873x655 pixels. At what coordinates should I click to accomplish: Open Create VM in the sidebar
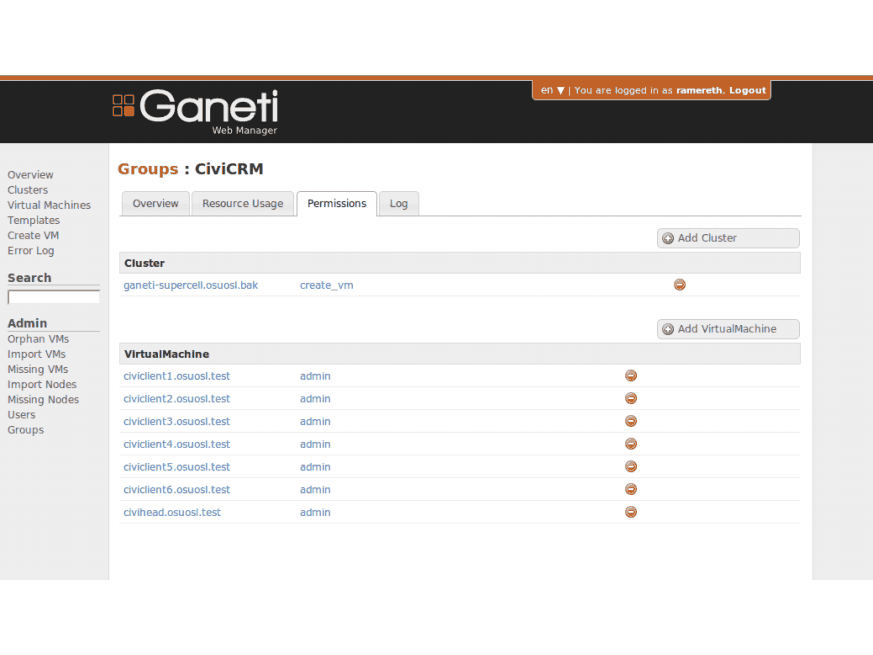33,236
